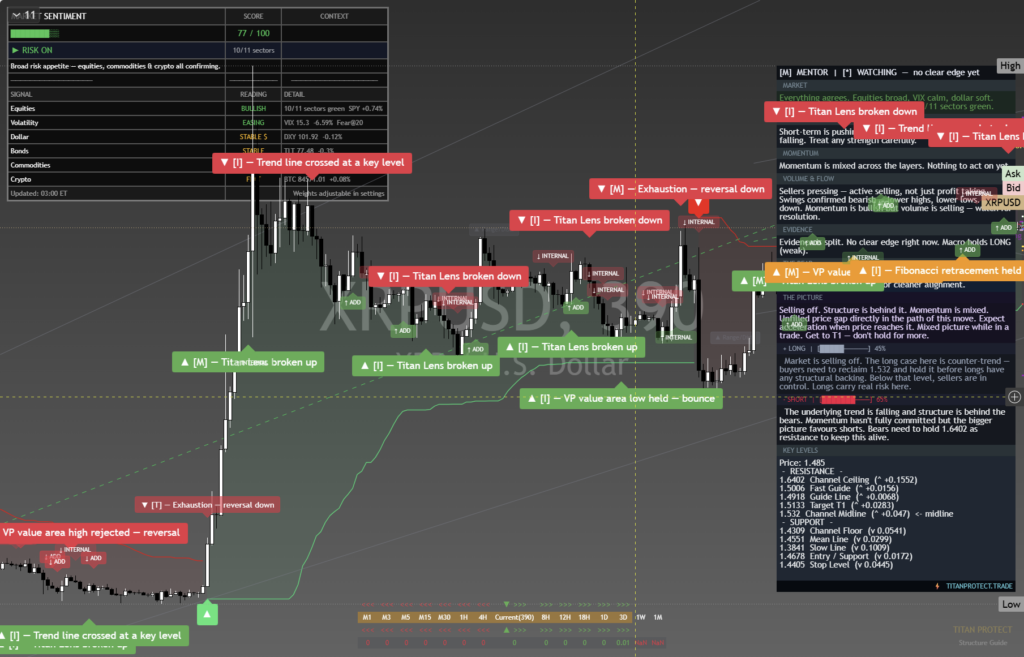
Task: Select the 1D timeframe cell
Action: click(604, 617)
